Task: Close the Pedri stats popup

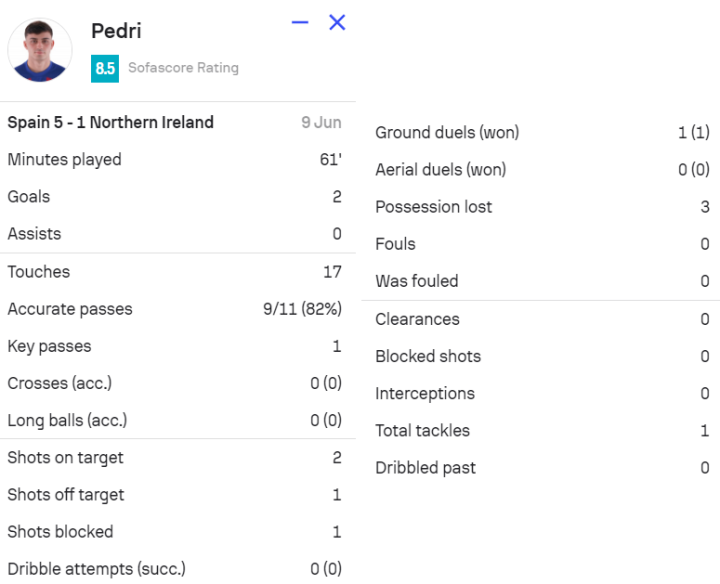Action: coord(337,22)
